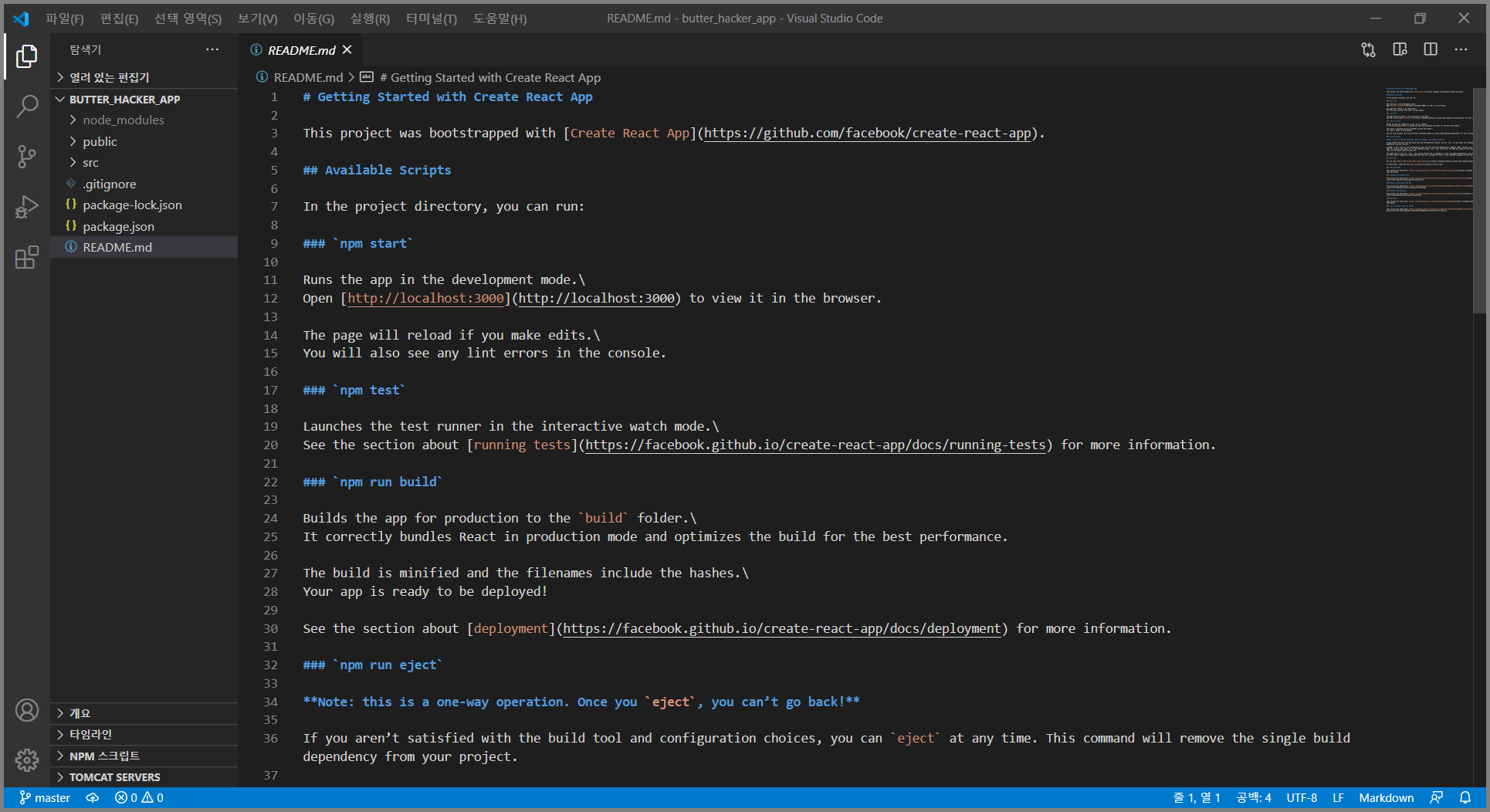Expand the 타임라인 section
Viewport: 1490px width, 812px height.
(x=144, y=734)
